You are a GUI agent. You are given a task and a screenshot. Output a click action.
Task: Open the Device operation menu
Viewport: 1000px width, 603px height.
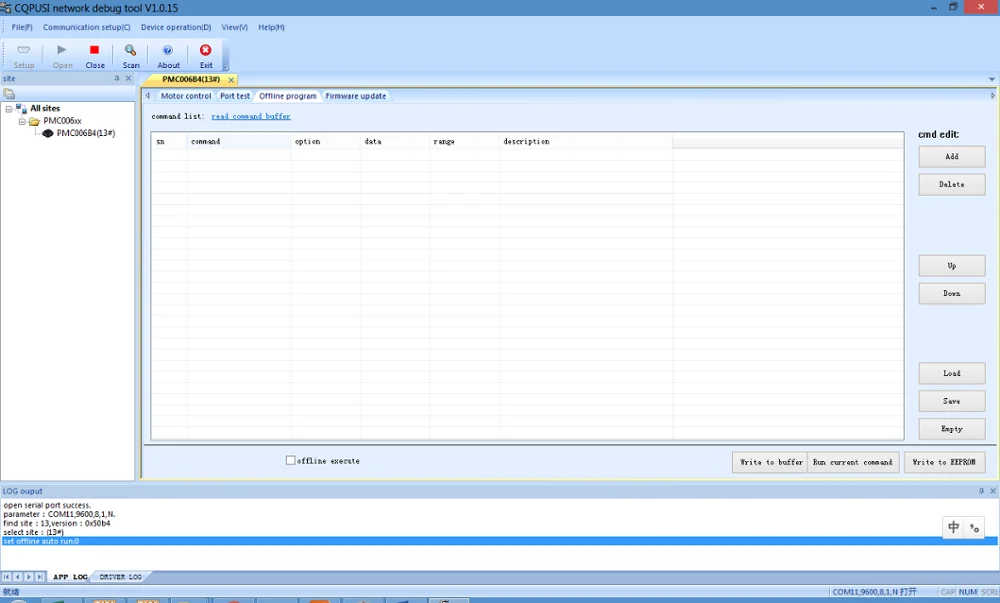point(176,27)
